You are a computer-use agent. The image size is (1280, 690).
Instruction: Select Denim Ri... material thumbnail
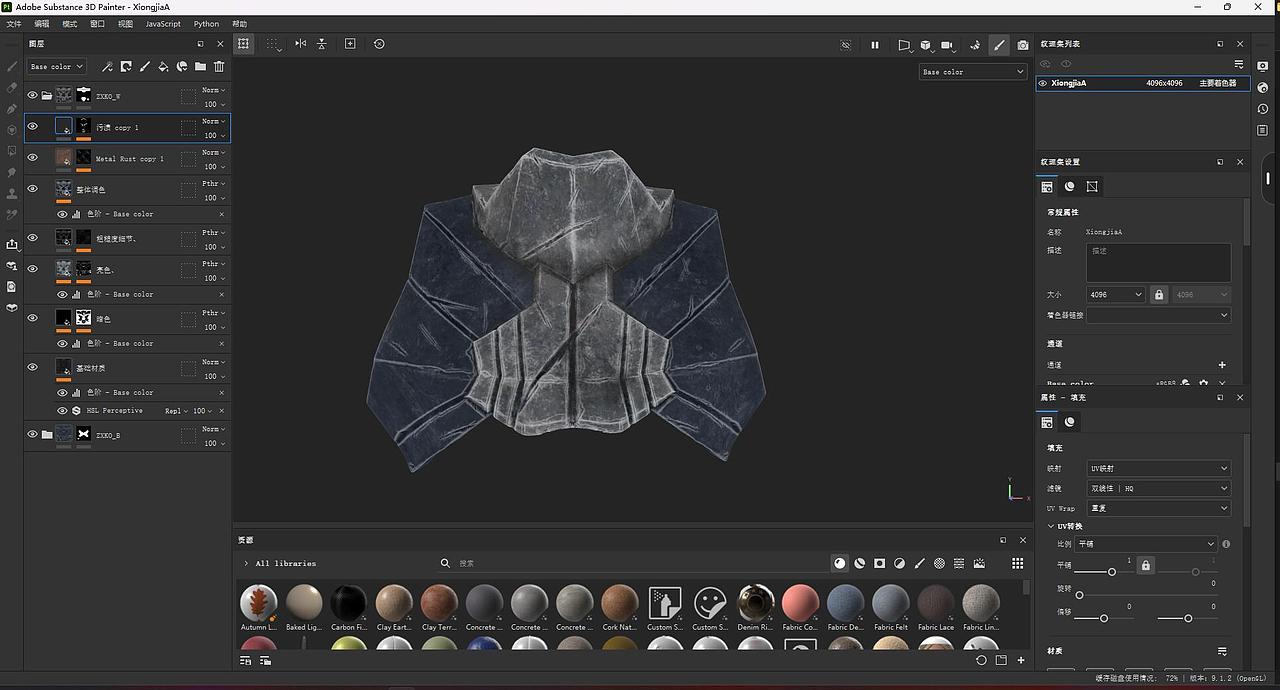(x=755, y=603)
